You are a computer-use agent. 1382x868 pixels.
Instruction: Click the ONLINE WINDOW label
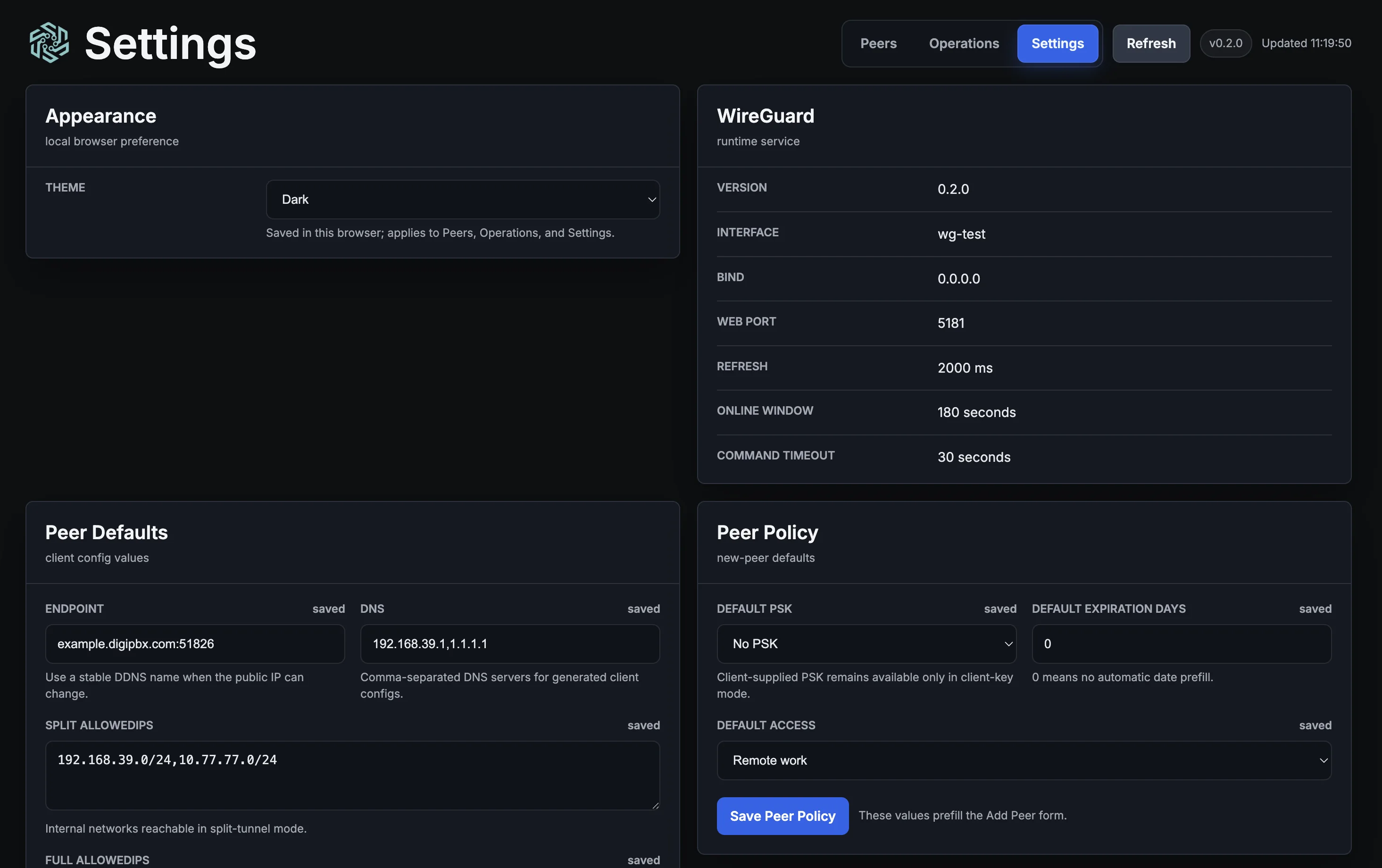(765, 411)
